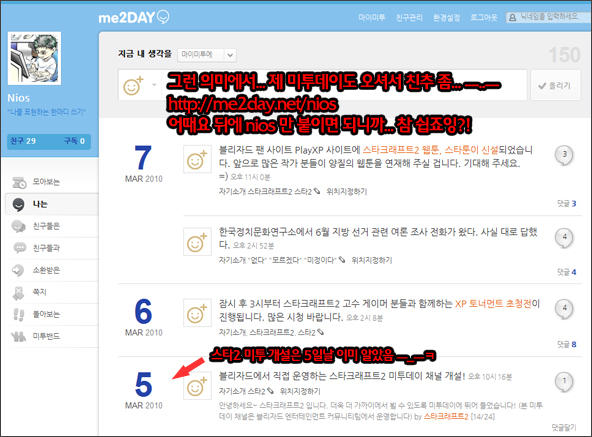
Task: Click the metoo bubble on the 한국정치문화연구소 post
Action: (x=564, y=238)
